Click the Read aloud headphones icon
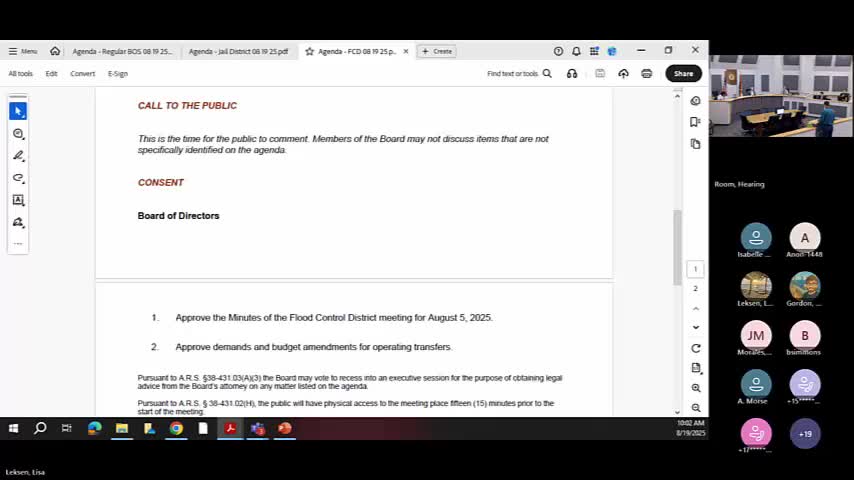 coord(572,74)
